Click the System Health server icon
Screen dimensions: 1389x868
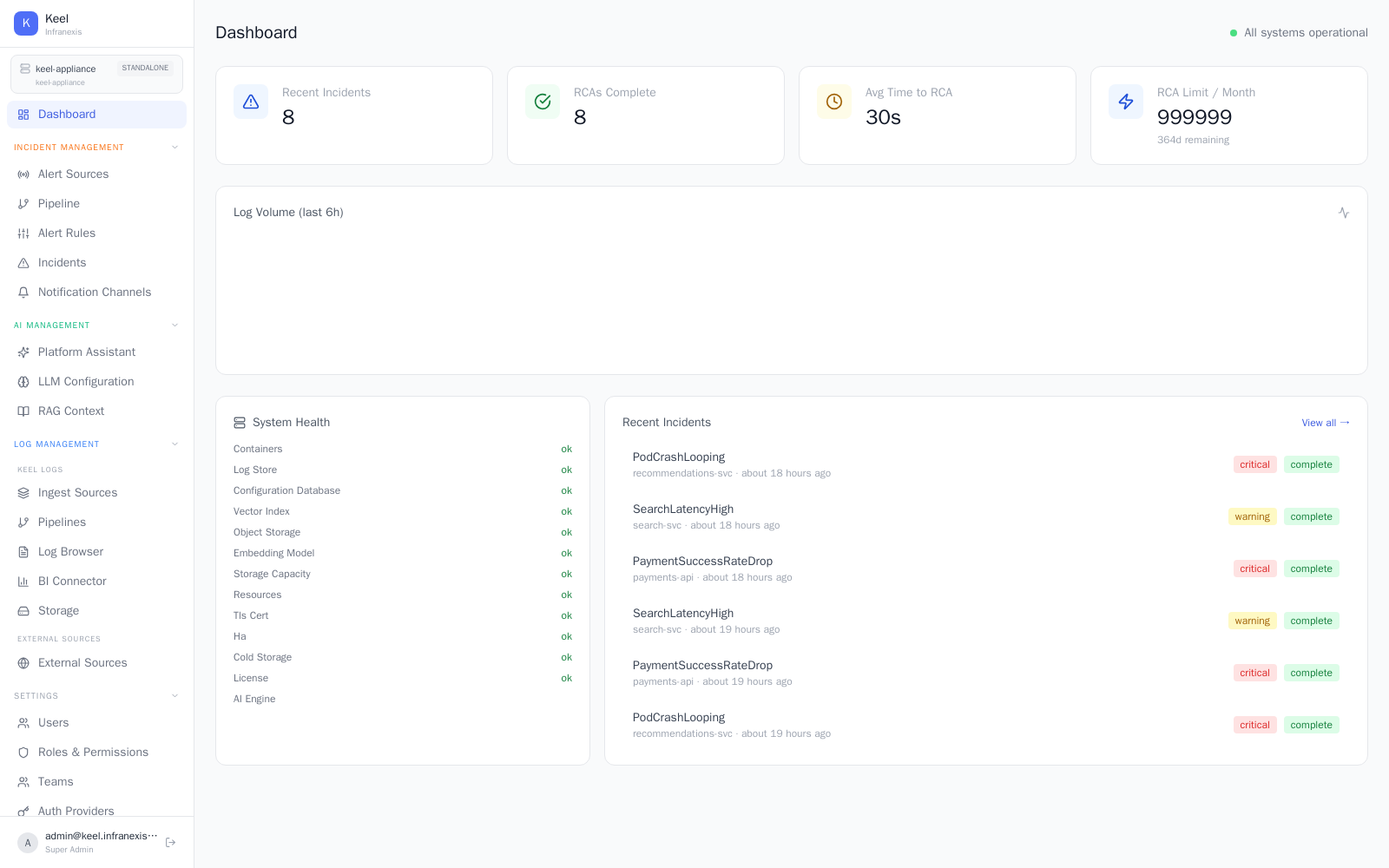pos(240,423)
